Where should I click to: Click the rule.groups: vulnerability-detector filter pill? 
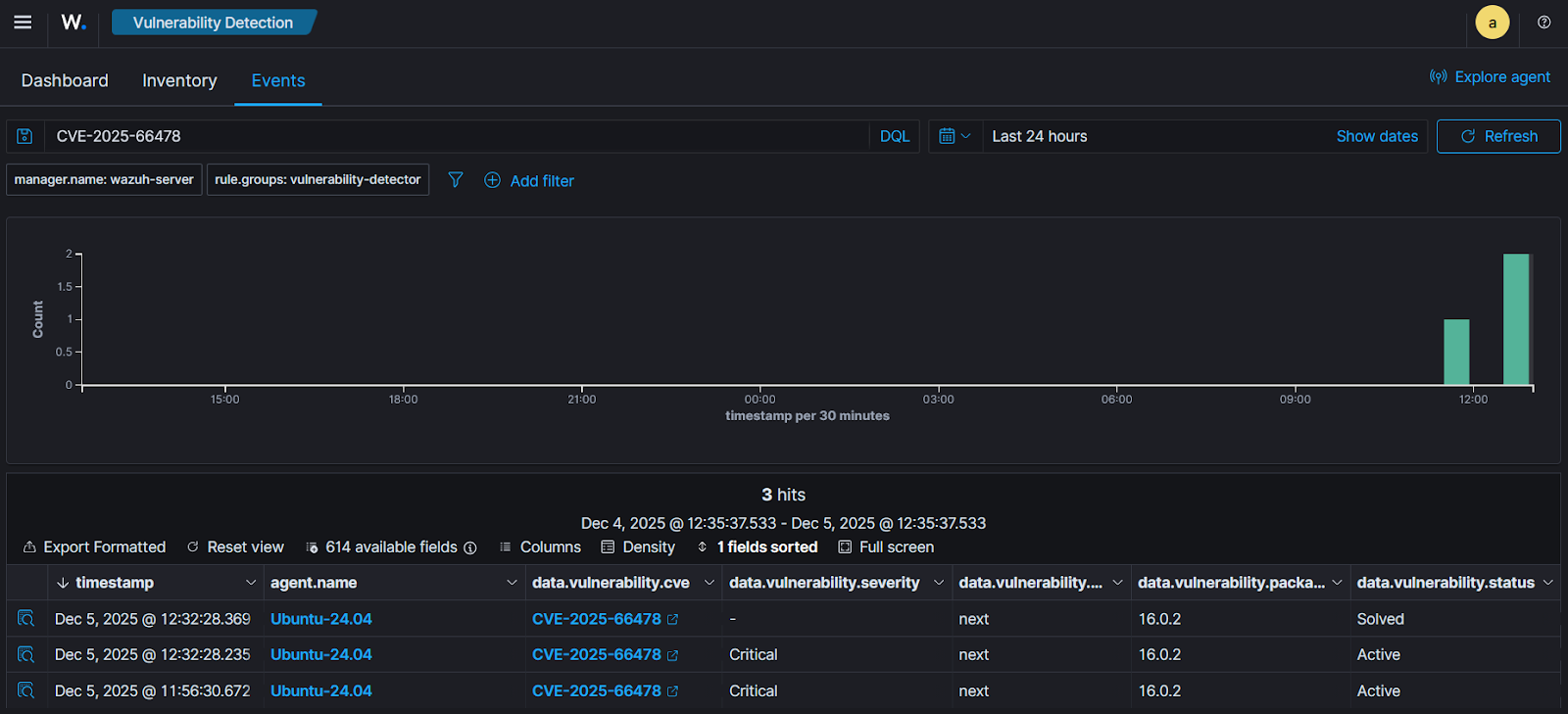click(318, 179)
